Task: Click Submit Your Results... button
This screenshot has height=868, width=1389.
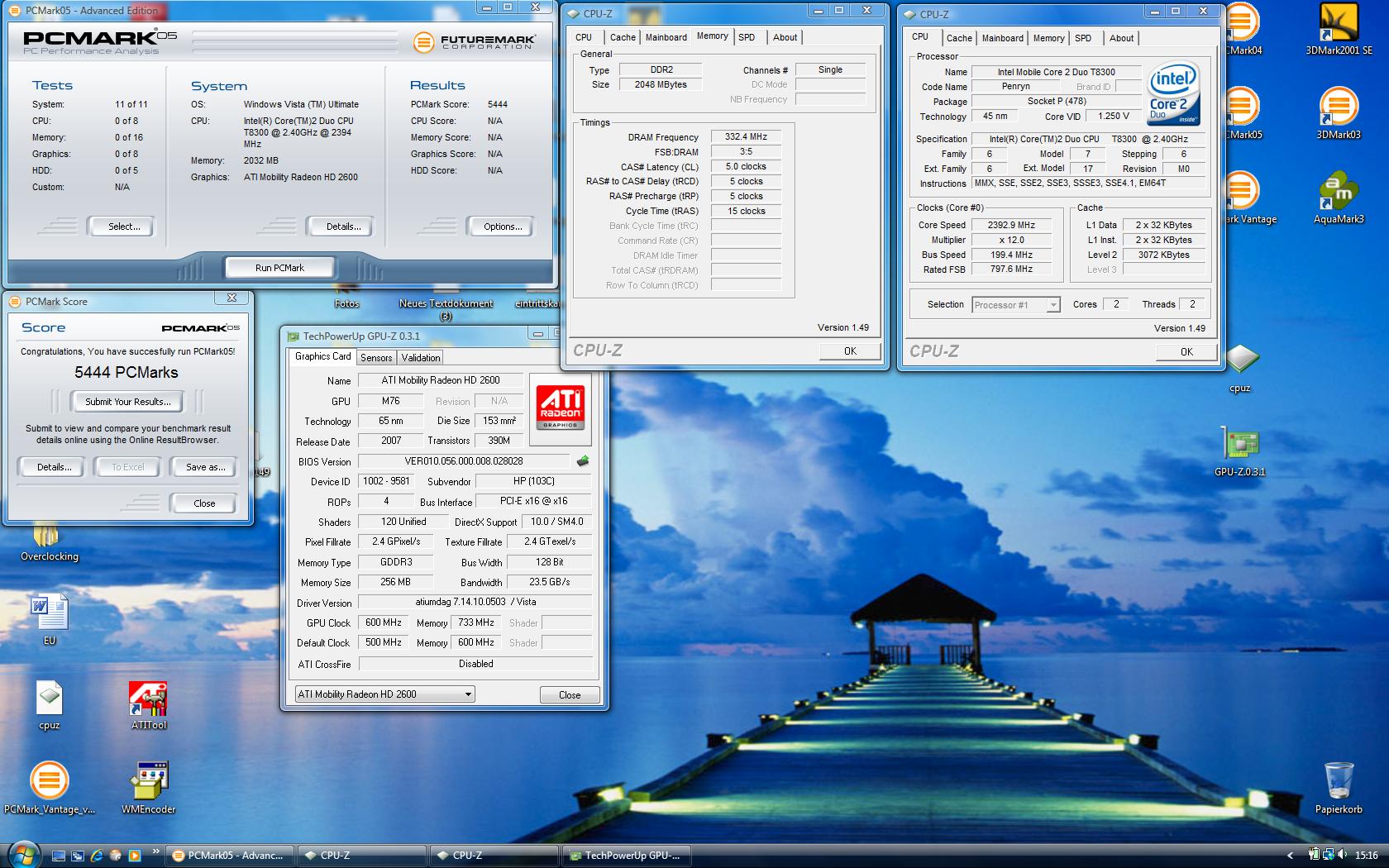Action: [128, 402]
